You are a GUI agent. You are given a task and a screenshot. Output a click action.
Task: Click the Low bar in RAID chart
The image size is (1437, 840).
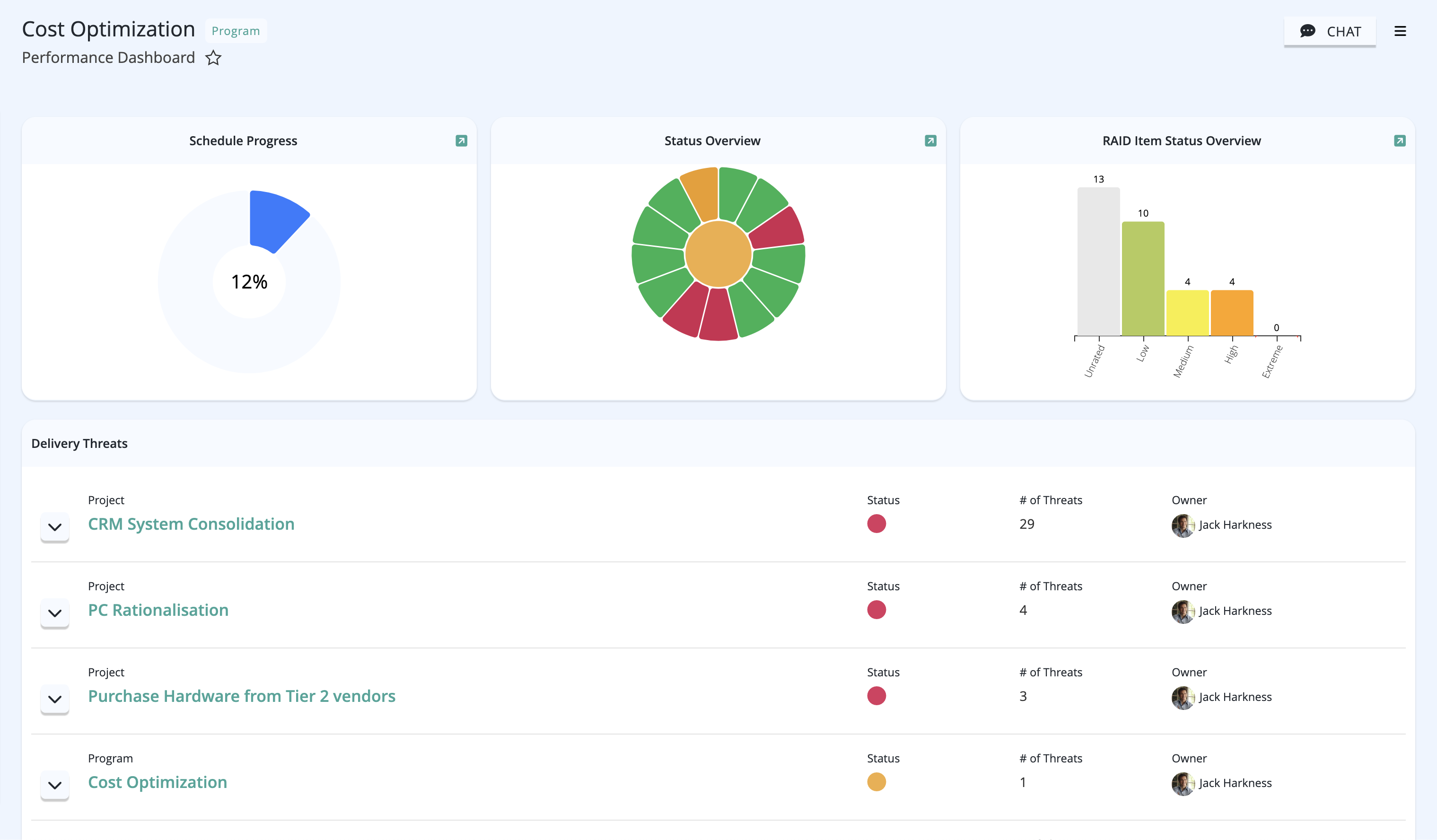(x=1143, y=279)
